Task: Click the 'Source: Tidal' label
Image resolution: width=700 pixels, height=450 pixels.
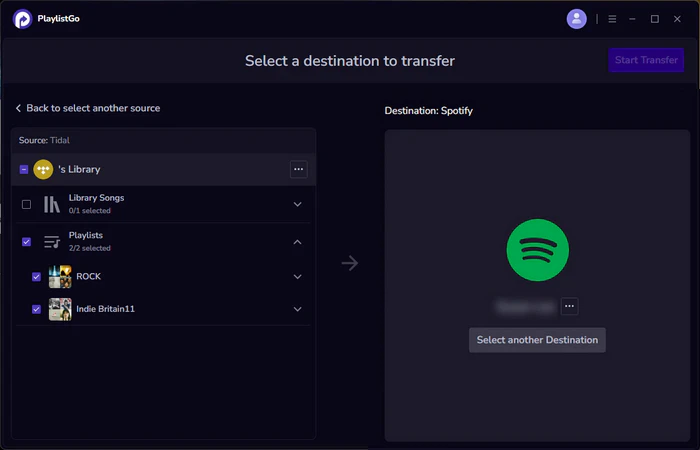Action: pos(44,140)
